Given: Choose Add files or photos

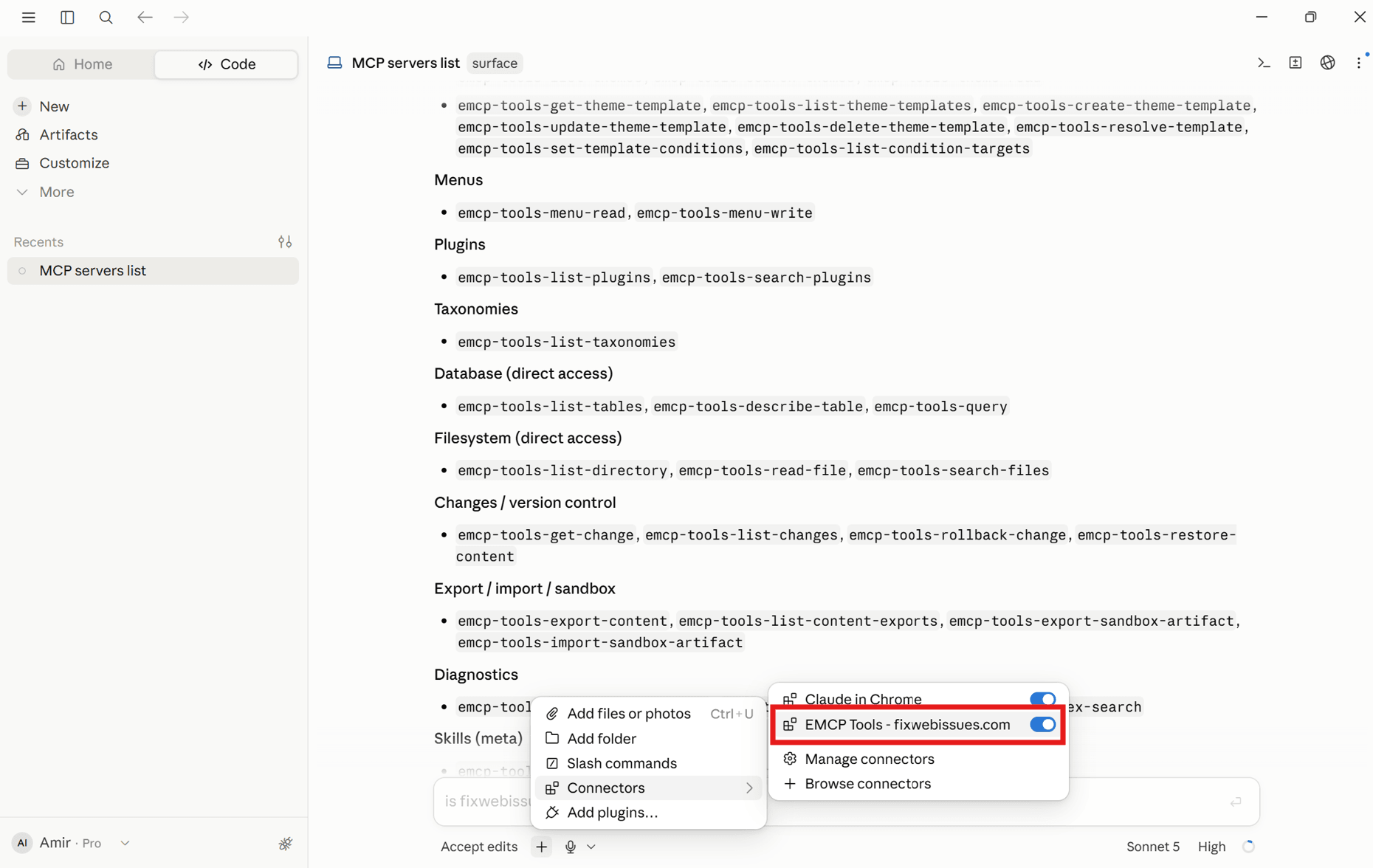Looking at the screenshot, I should [649, 713].
